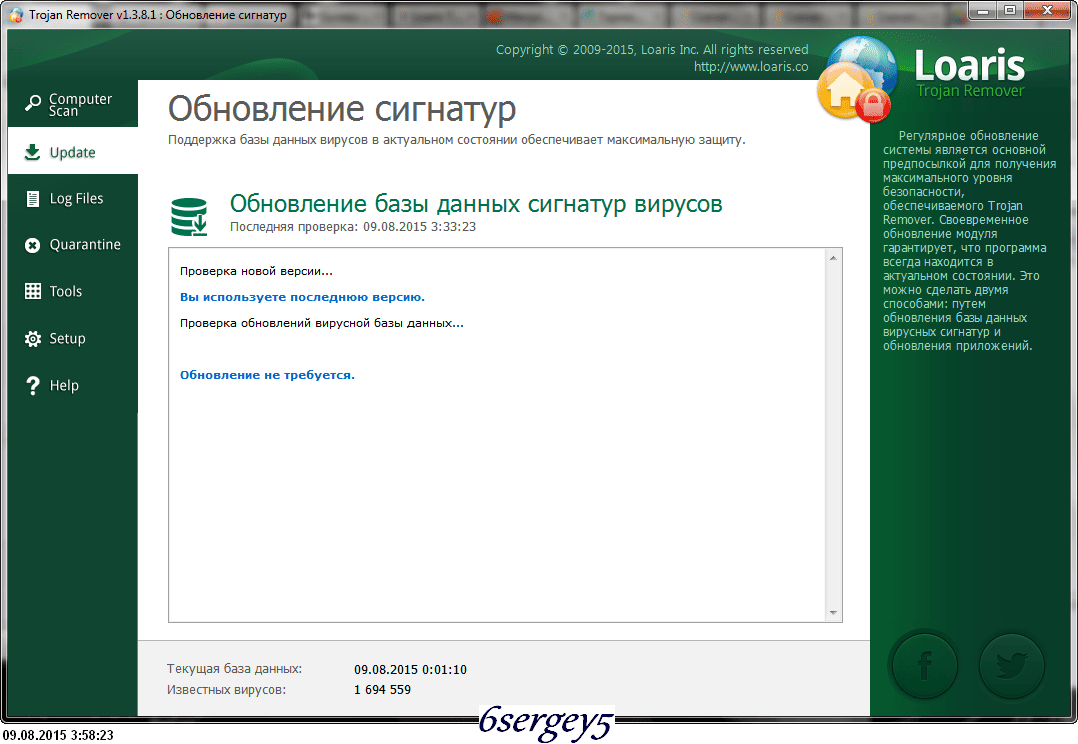Click the known viruses count 1 694 559

pos(382,690)
